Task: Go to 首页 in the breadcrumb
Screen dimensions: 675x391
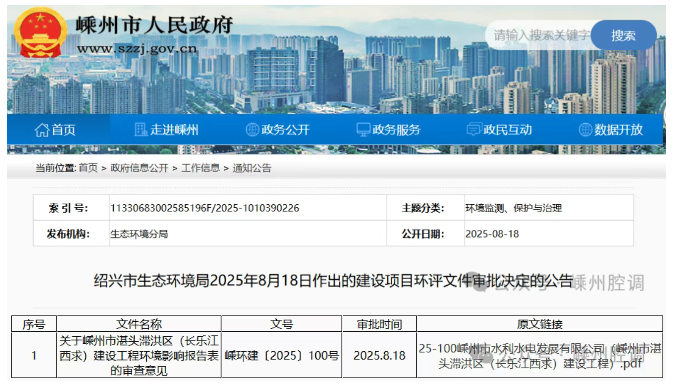Action: [x=88, y=168]
